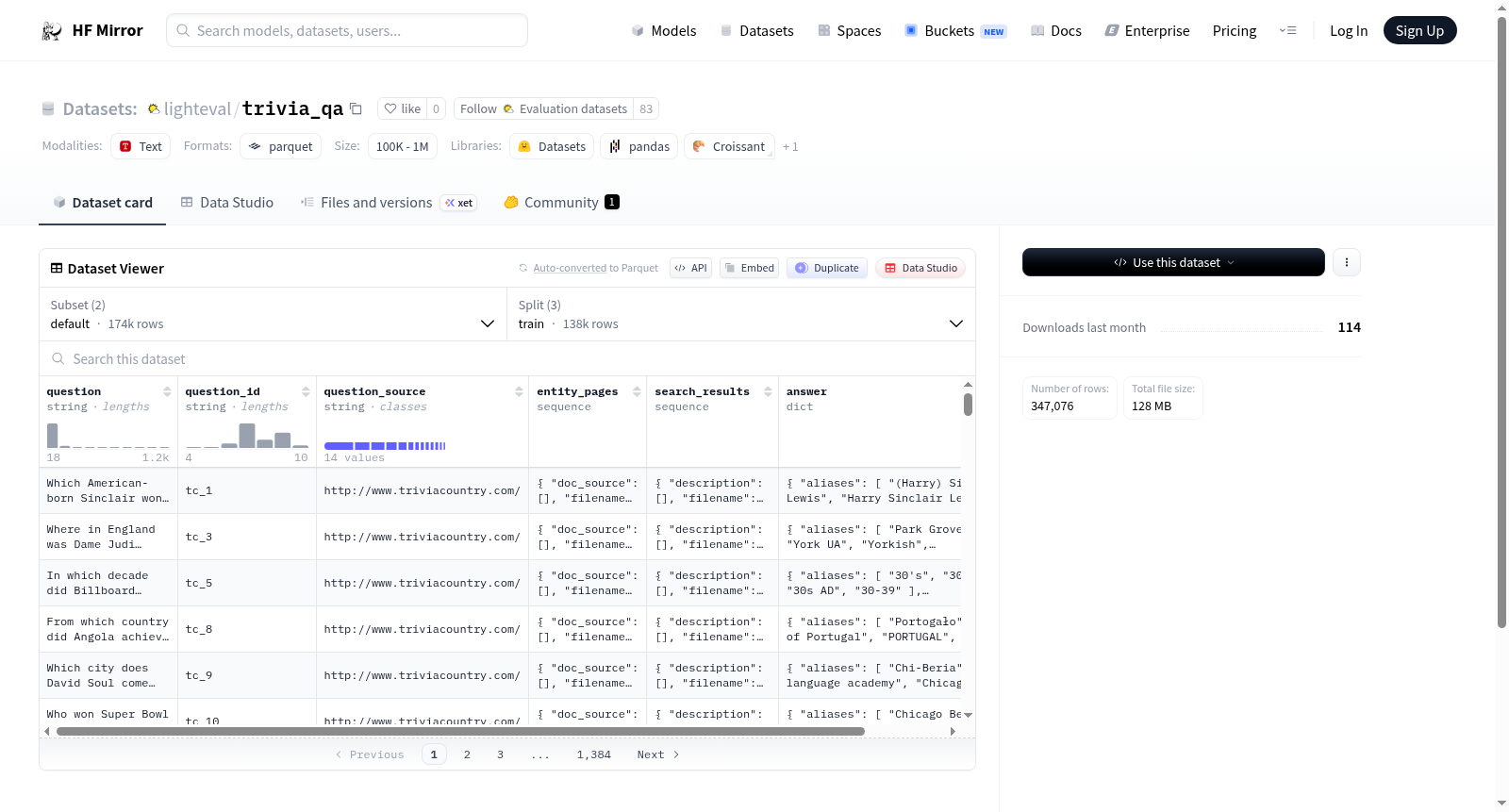Sort the search_results column
Viewport: 1509px width, 812px height.
click(768, 391)
